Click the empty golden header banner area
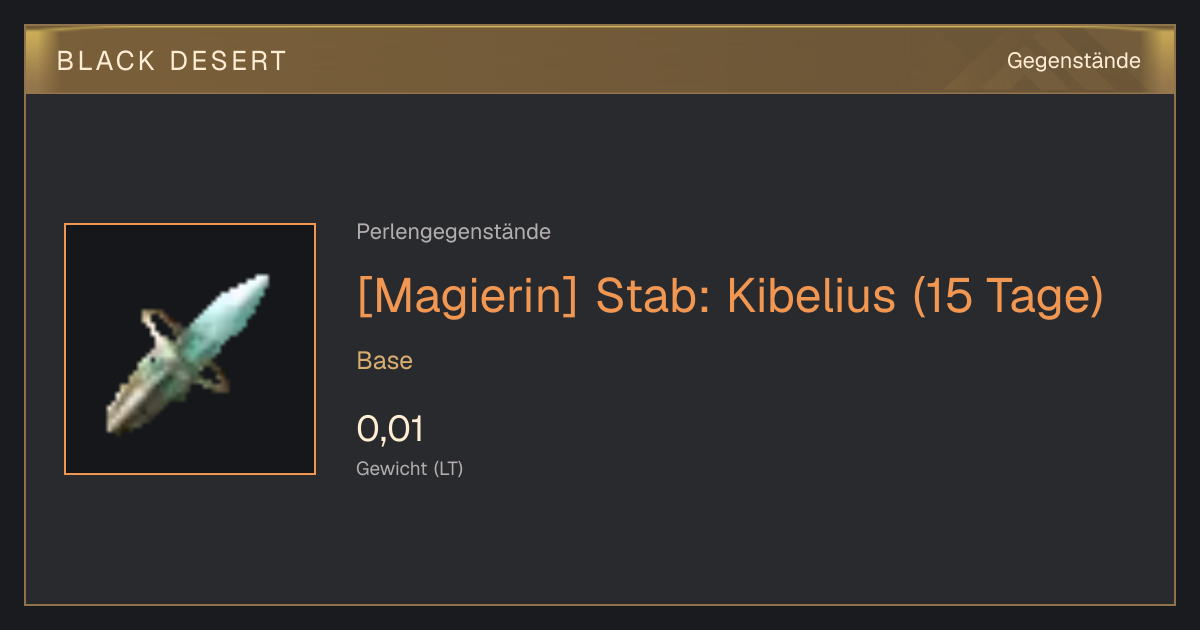 point(640,60)
